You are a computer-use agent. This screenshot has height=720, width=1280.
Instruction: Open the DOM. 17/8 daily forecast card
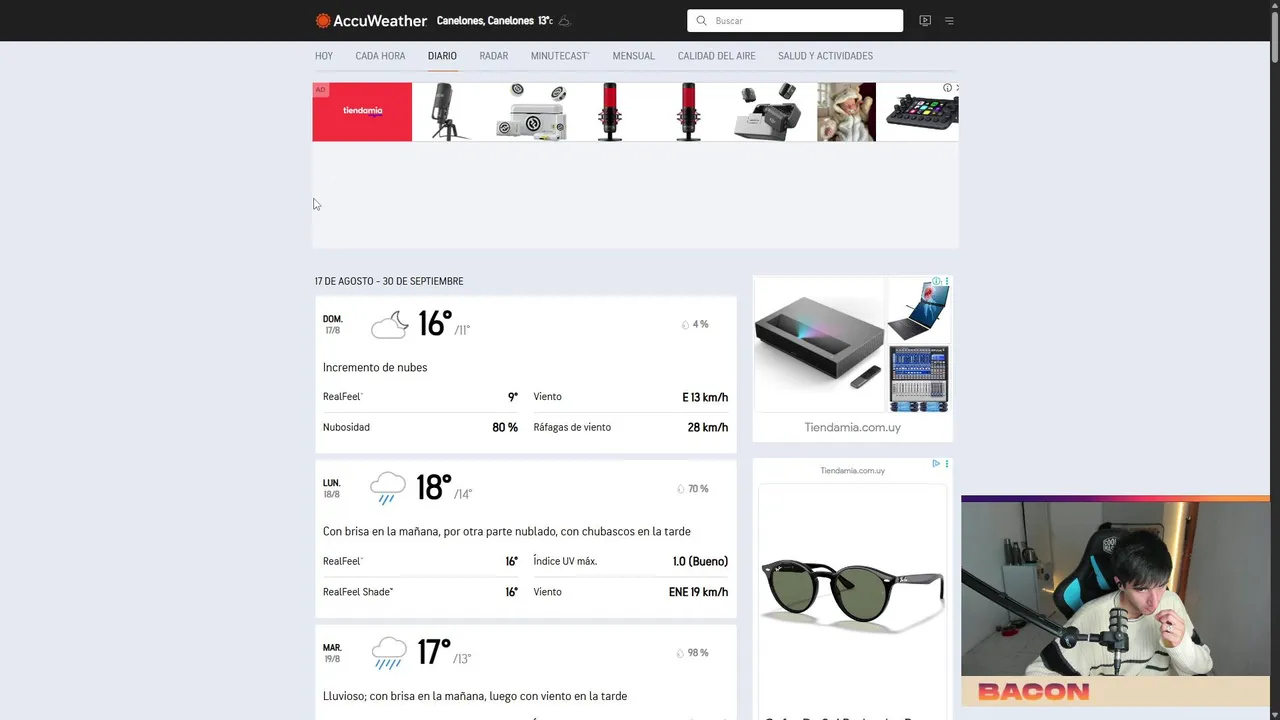pos(526,375)
